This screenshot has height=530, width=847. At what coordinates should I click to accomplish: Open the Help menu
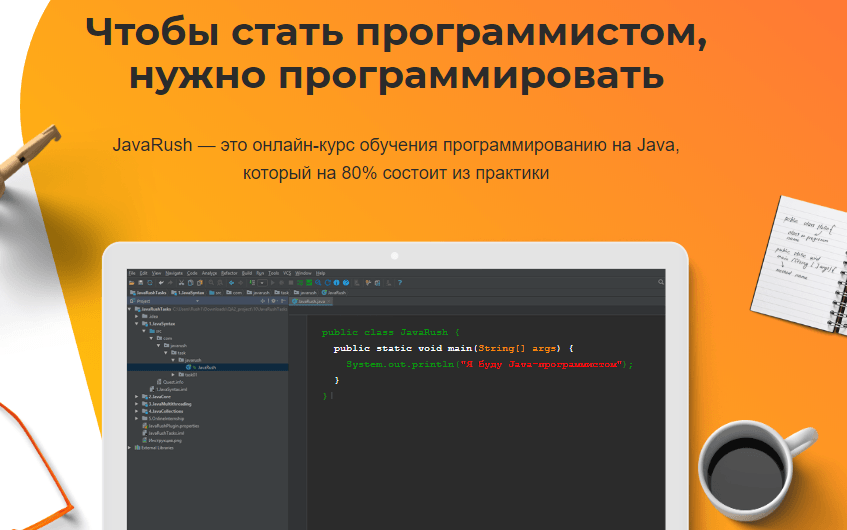coord(320,273)
